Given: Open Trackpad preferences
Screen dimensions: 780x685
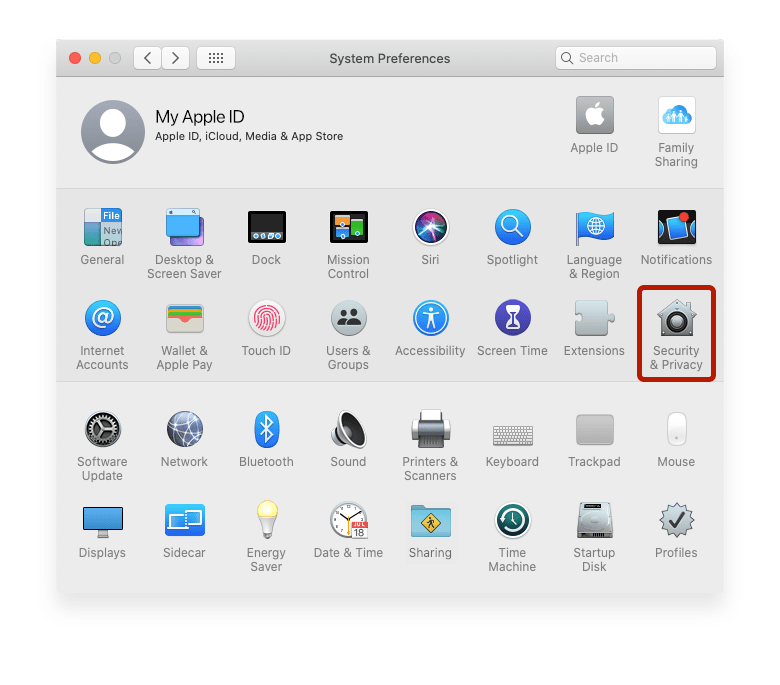Looking at the screenshot, I should pyautogui.click(x=594, y=429).
